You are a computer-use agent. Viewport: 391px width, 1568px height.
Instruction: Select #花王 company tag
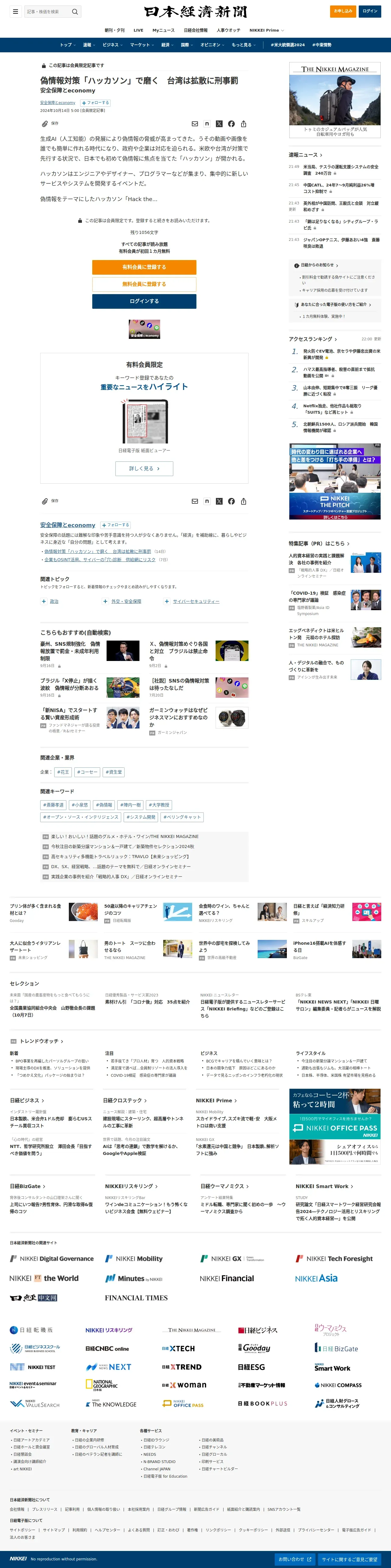pos(63,772)
